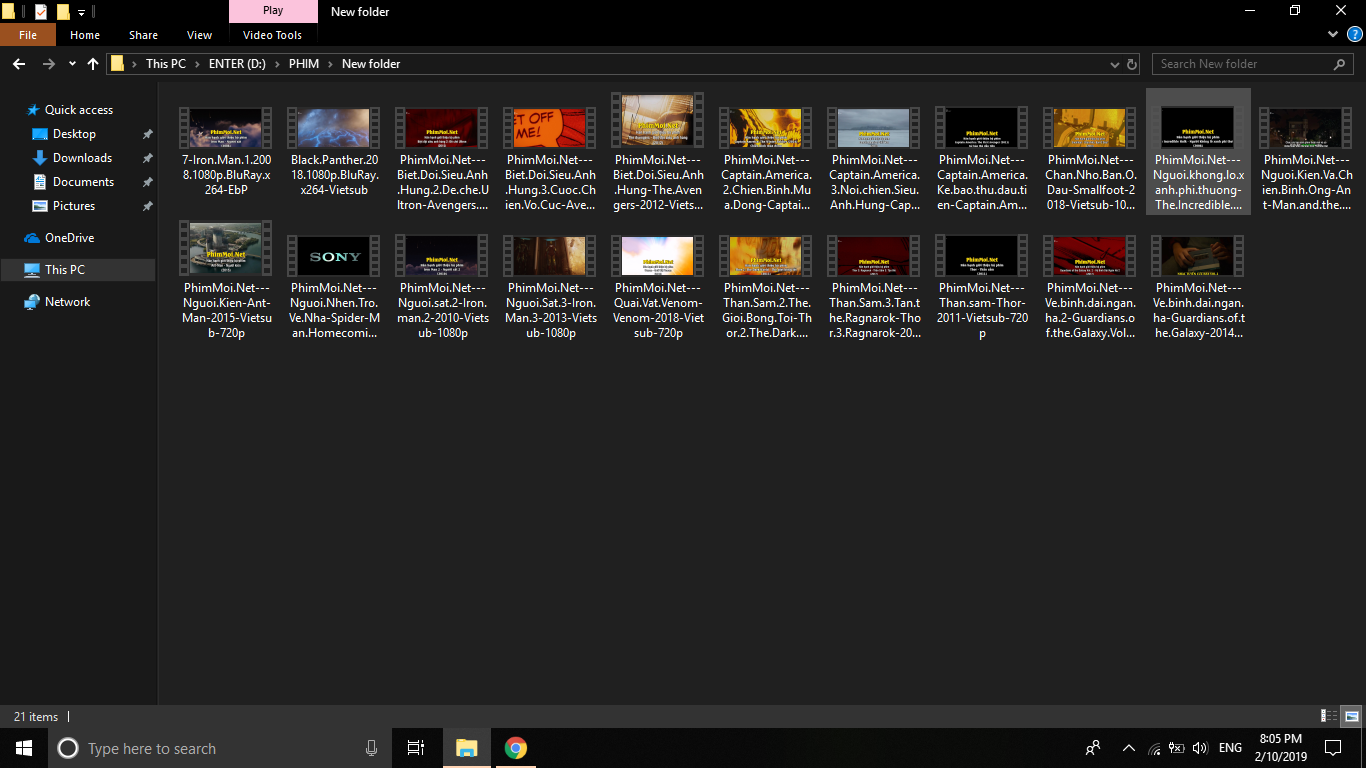The height and width of the screenshot is (768, 1366).
Task: Select Captain.America.3 Noi.chien video icon
Action: 874,128
